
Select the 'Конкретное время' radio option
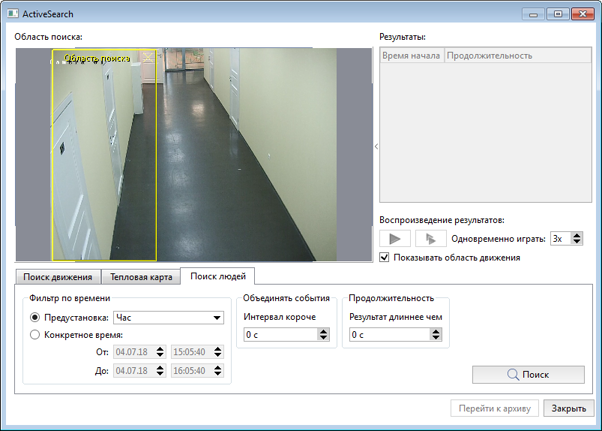pos(36,335)
